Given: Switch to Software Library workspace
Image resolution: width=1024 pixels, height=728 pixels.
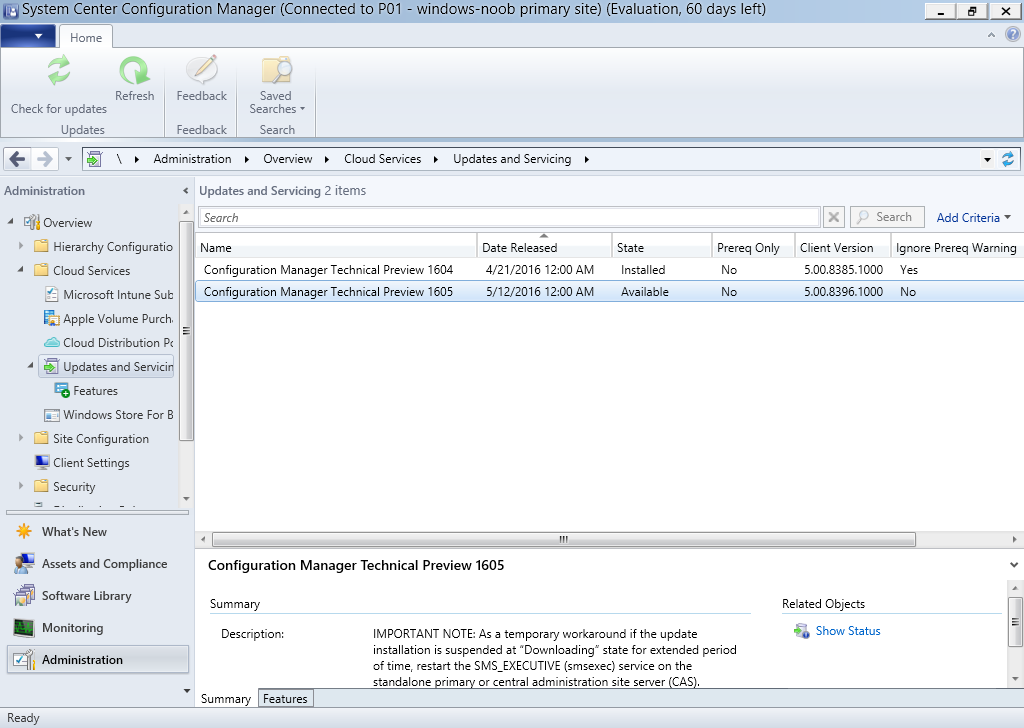Looking at the screenshot, I should pos(98,595).
